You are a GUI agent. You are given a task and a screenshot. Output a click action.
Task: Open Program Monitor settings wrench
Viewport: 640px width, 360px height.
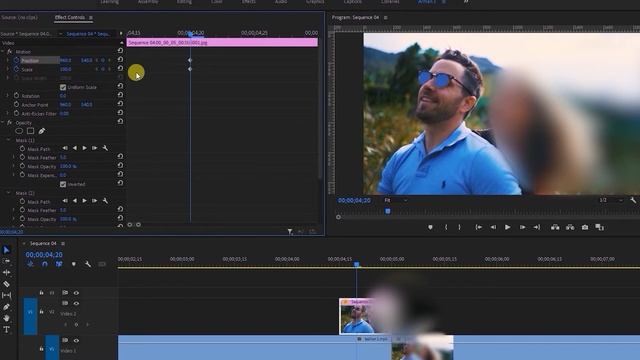[633, 200]
